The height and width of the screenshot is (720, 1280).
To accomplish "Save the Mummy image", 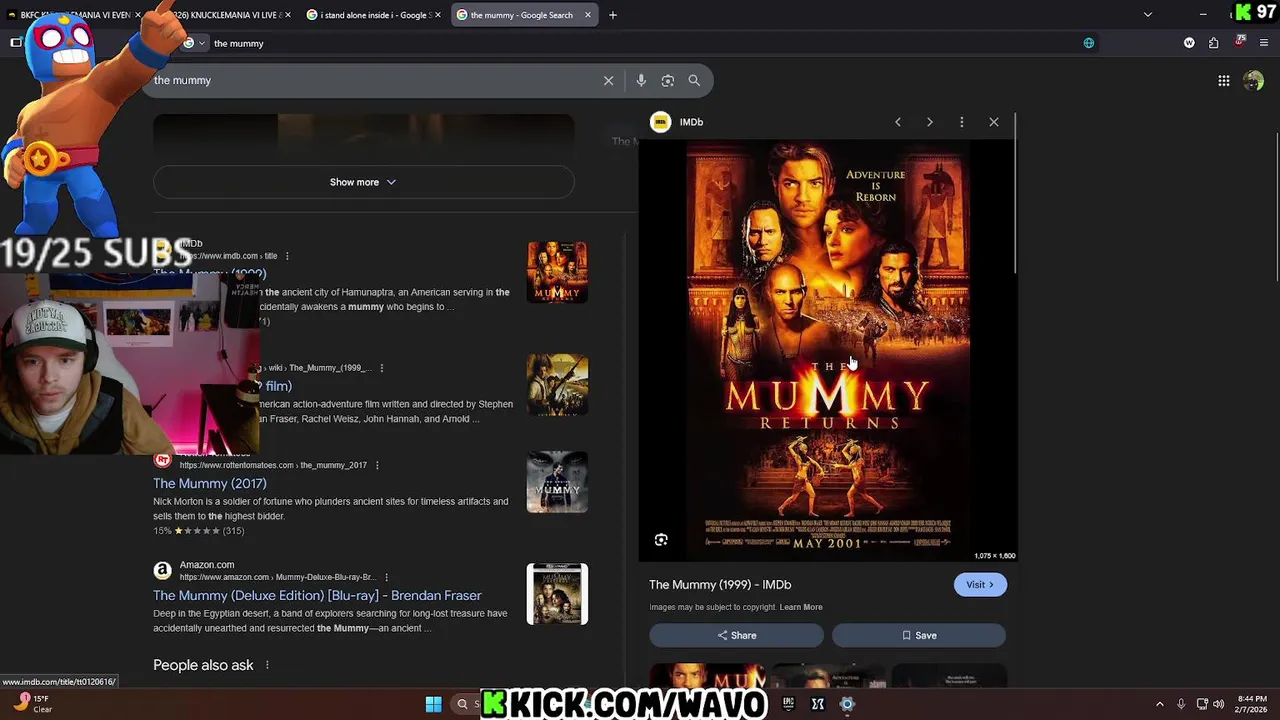I will [x=919, y=635].
